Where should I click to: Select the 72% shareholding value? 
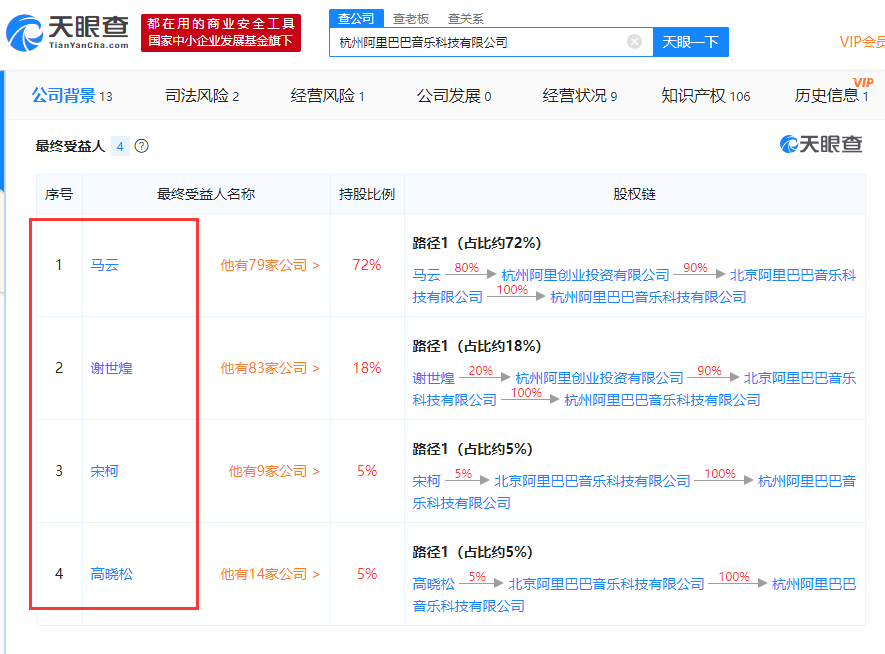pos(367,265)
